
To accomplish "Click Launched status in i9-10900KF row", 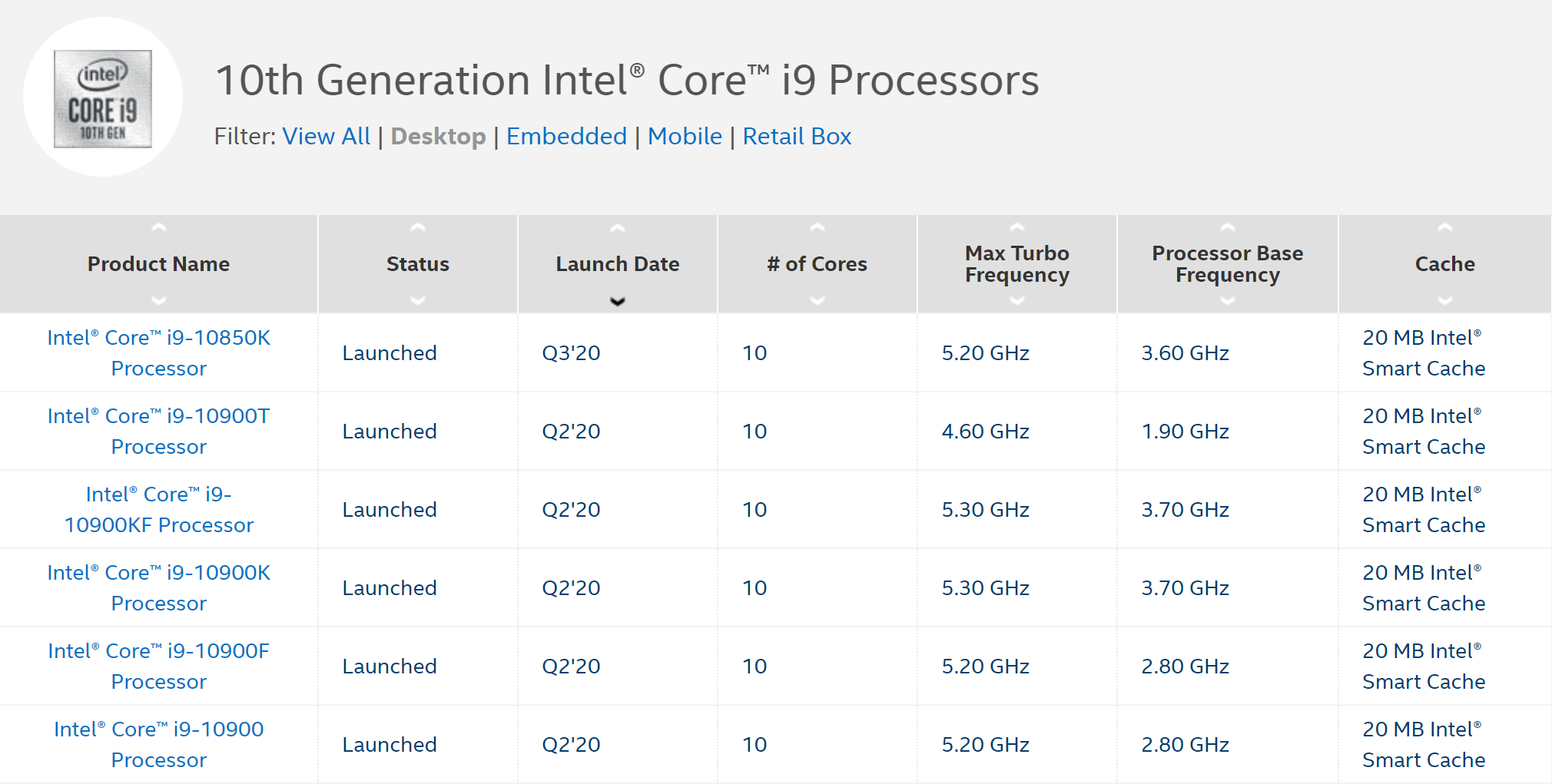I will [390, 510].
